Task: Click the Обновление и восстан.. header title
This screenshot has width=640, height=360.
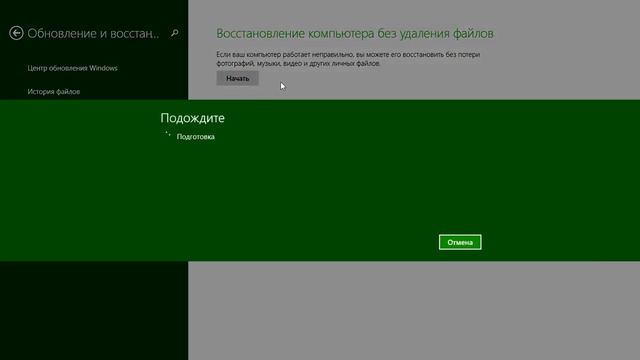Action: coord(93,33)
